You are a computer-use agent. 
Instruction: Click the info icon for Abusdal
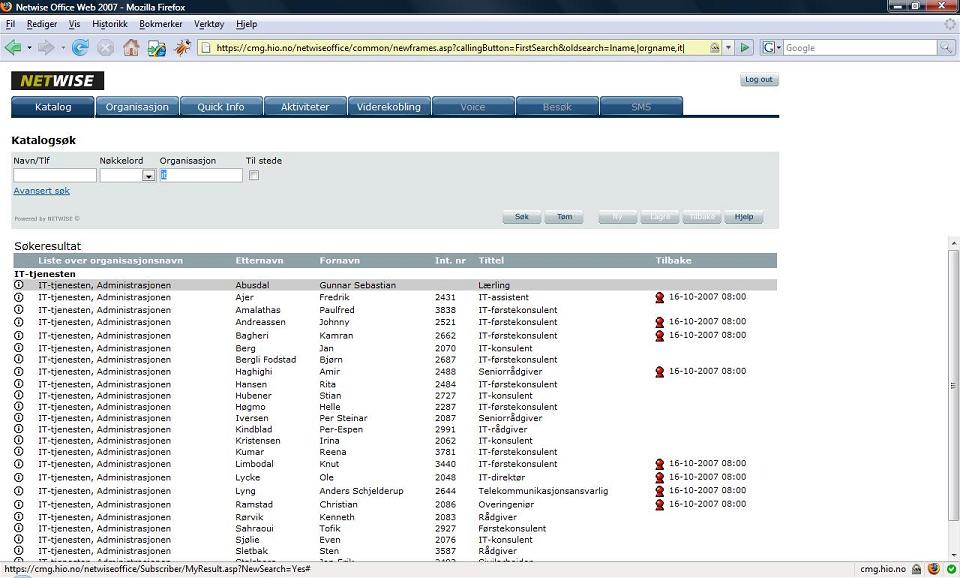(x=18, y=285)
